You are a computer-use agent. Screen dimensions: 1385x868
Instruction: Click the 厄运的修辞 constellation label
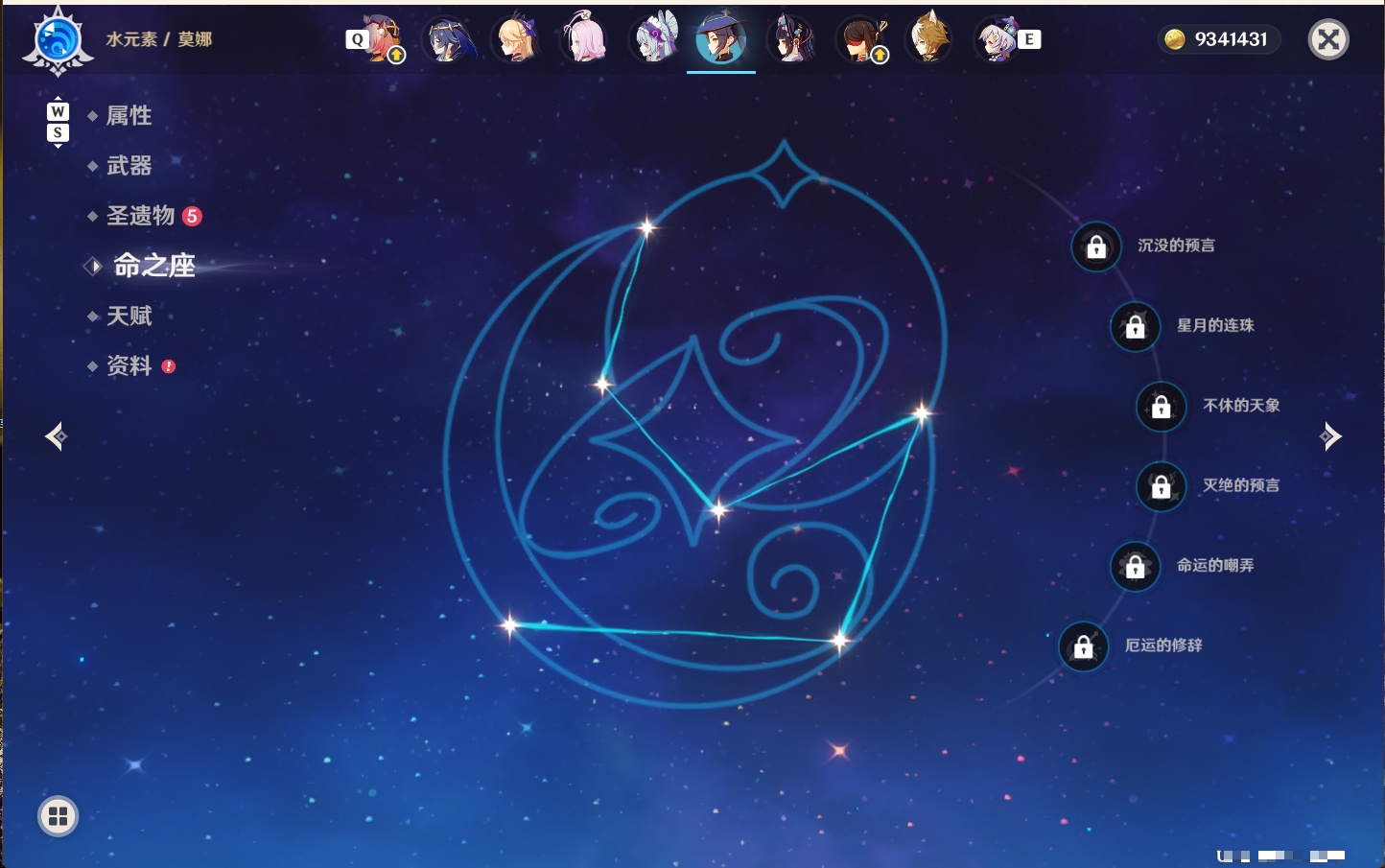pos(1163,645)
